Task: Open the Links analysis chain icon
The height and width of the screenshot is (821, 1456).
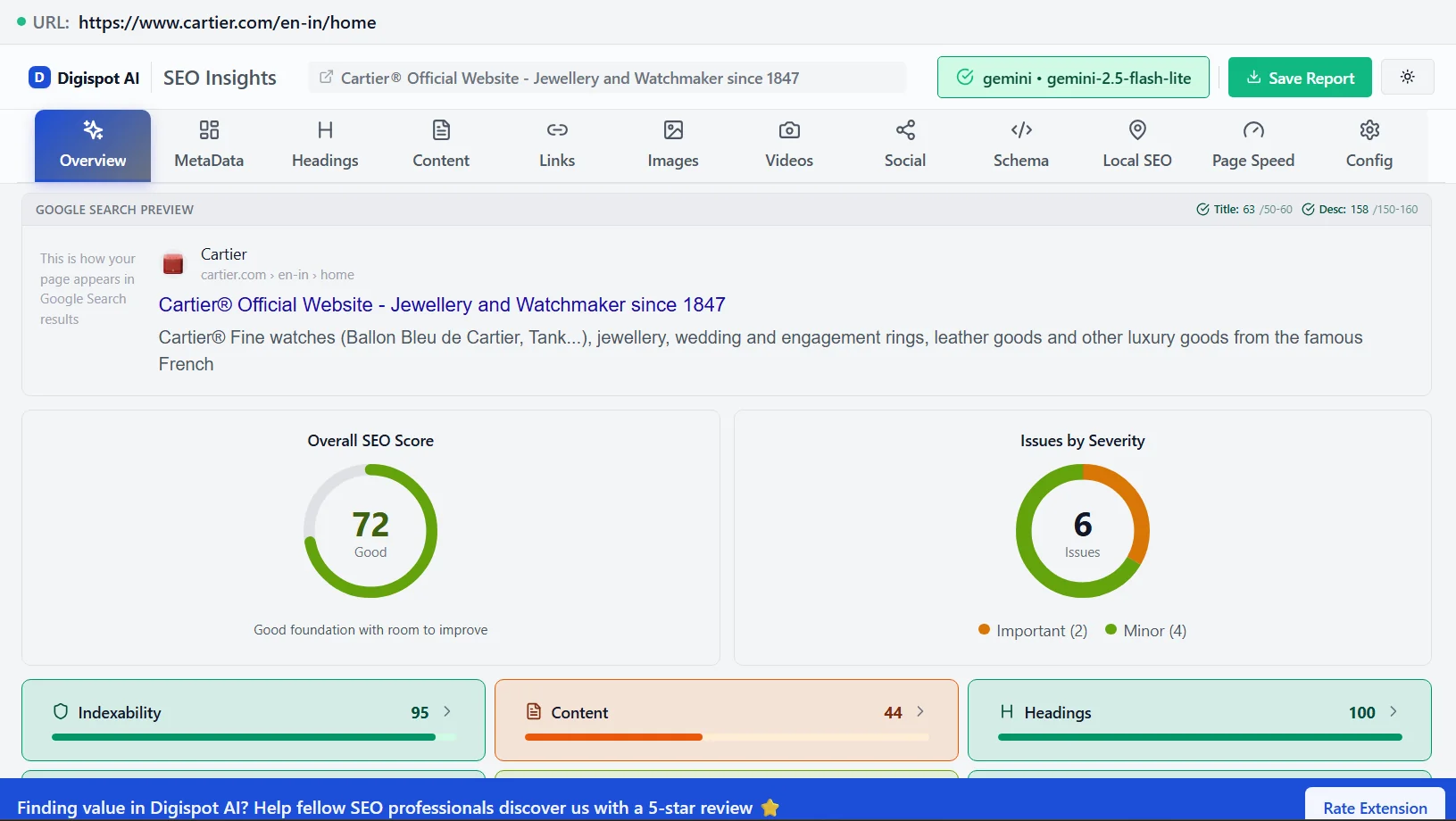Action: (556, 130)
